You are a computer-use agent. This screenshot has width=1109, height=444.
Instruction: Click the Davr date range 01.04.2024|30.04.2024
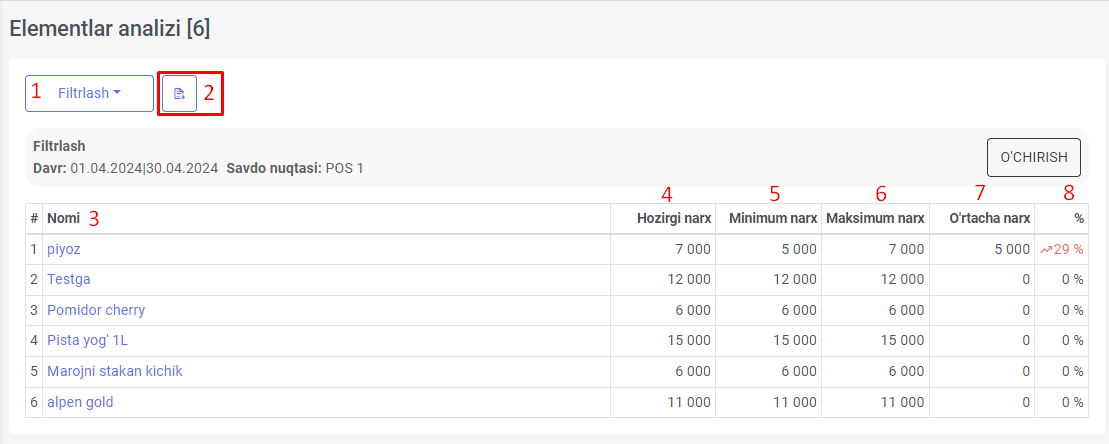(144, 169)
